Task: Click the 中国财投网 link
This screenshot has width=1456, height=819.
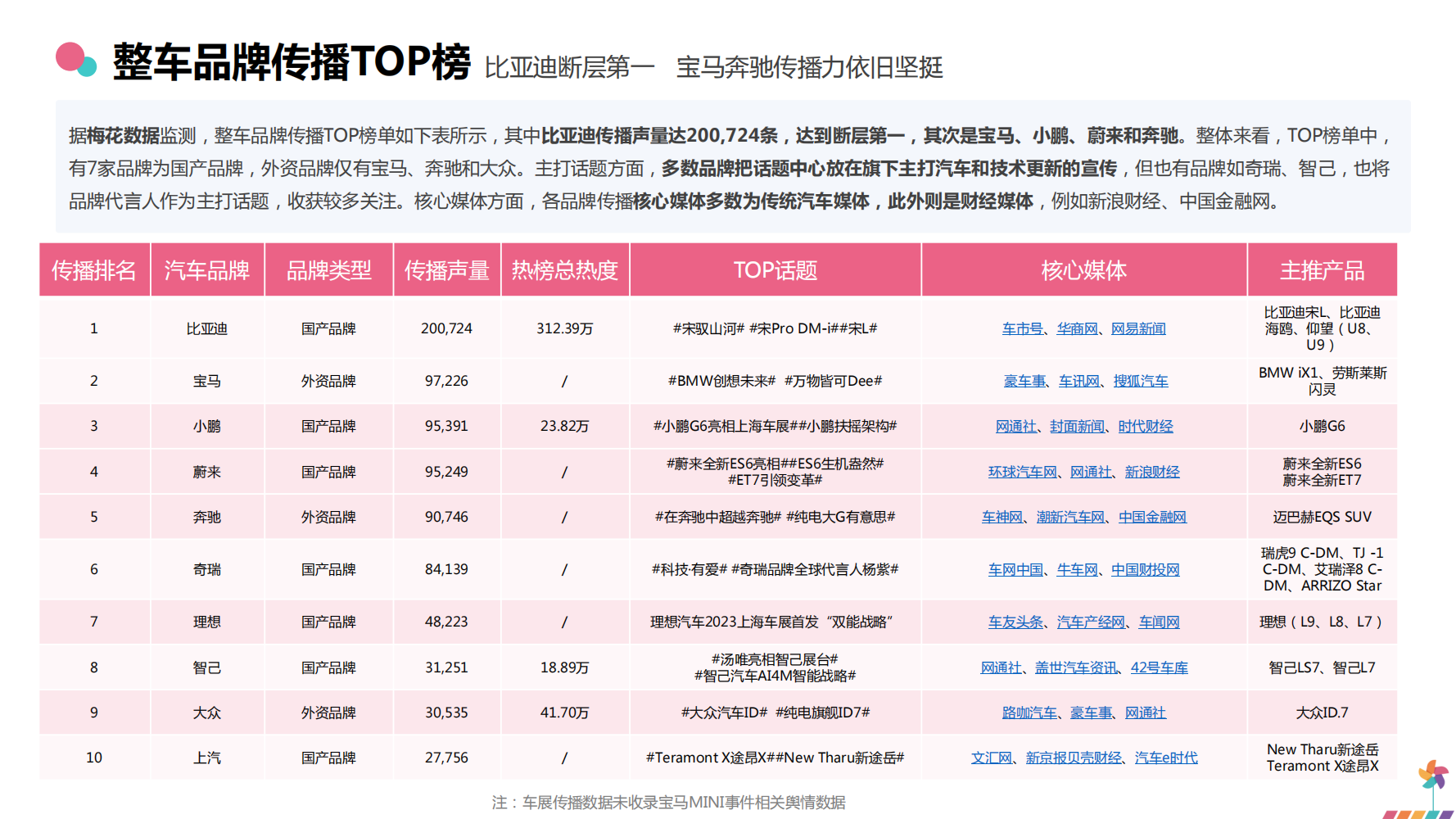Action: (1145, 569)
